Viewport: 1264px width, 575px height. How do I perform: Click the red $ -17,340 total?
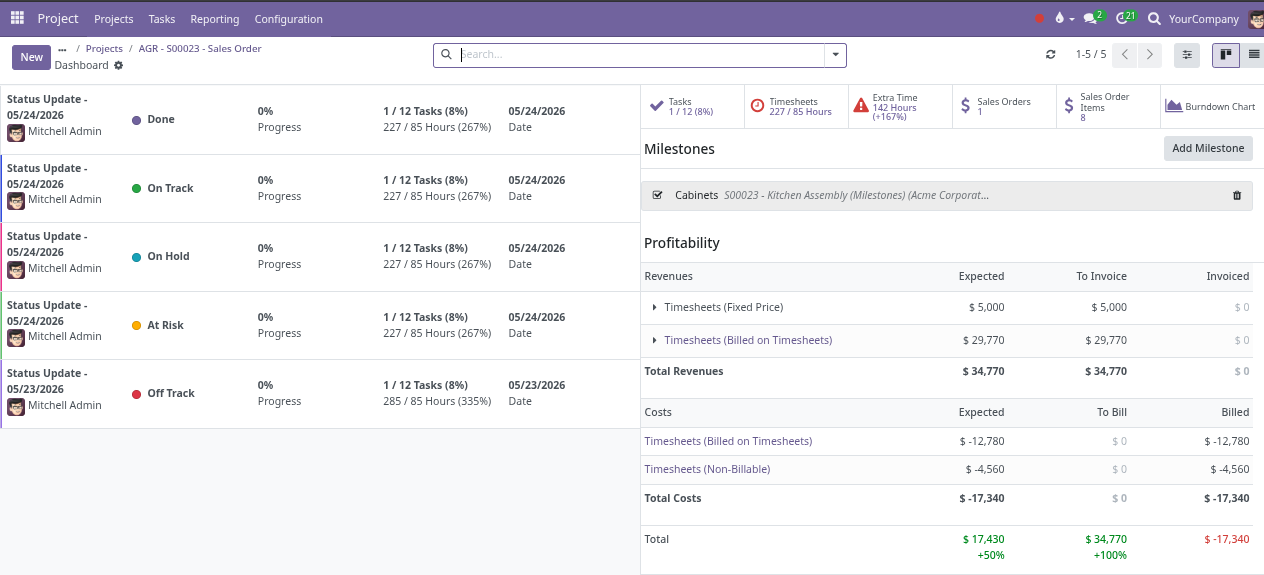point(1227,539)
